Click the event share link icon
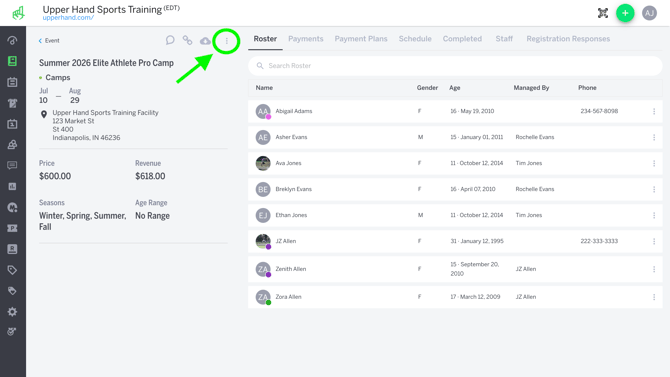The width and height of the screenshot is (670, 377). point(188,40)
